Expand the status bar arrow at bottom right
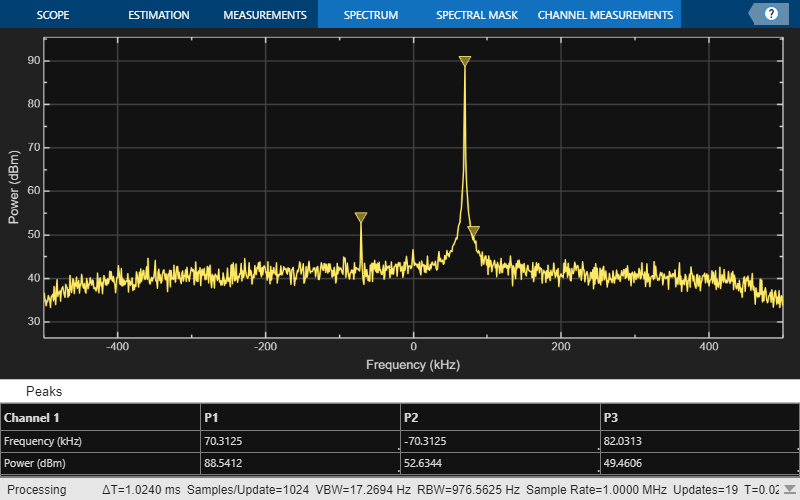The image size is (800, 500). (789, 490)
